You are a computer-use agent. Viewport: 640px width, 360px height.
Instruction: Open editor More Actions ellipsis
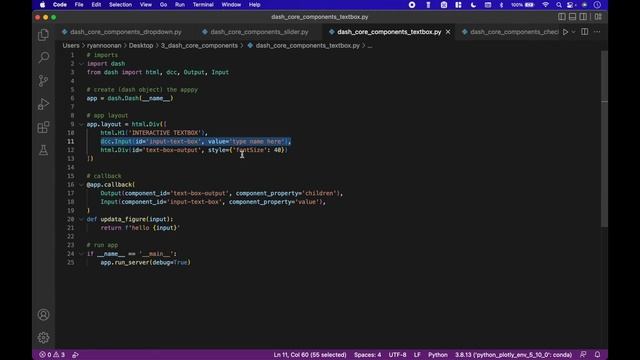click(597, 32)
